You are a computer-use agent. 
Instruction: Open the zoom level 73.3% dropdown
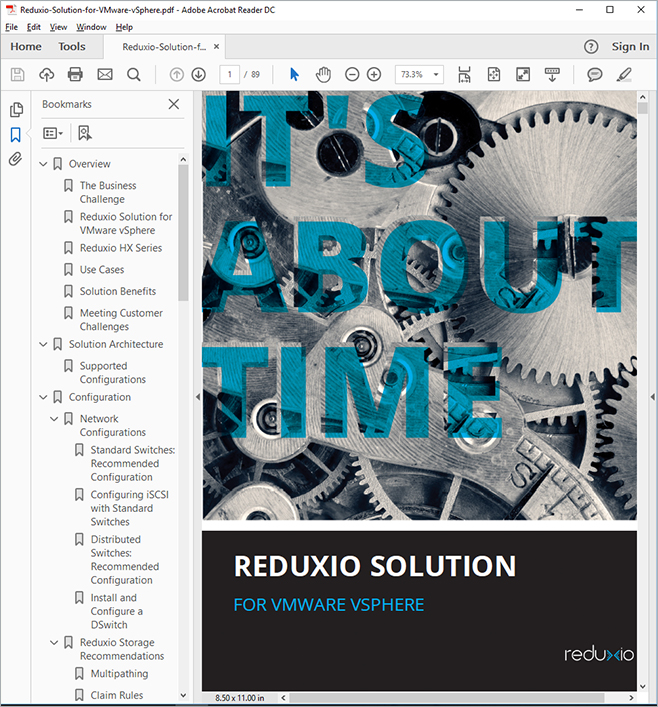(436, 74)
